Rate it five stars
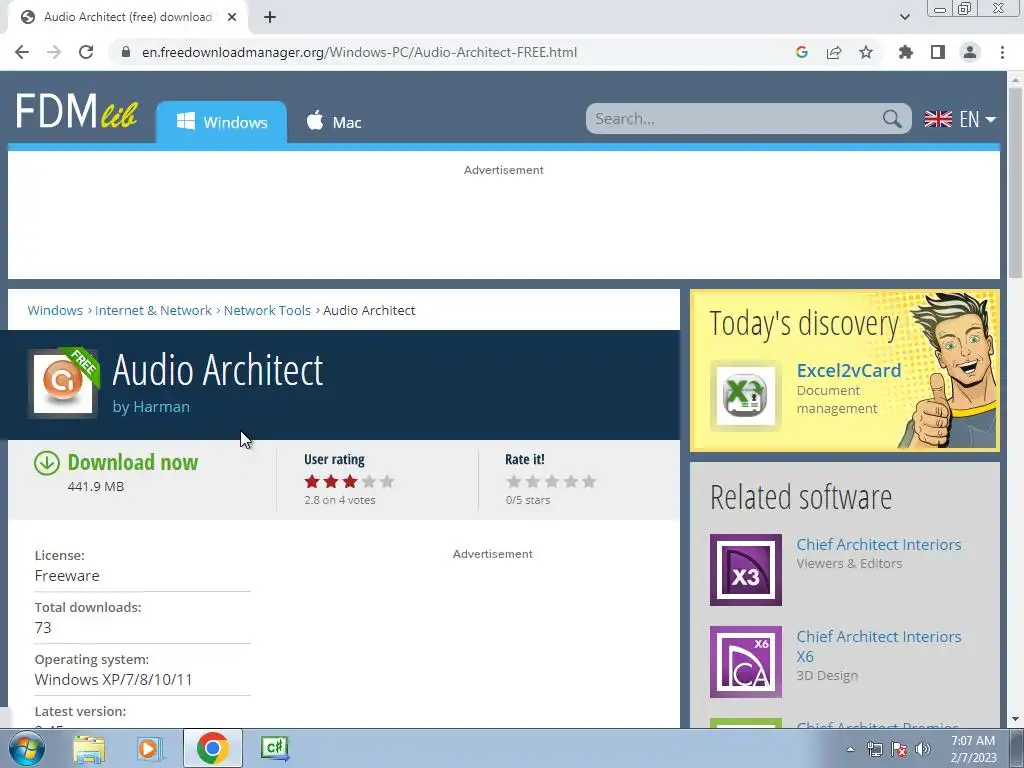 click(x=589, y=482)
